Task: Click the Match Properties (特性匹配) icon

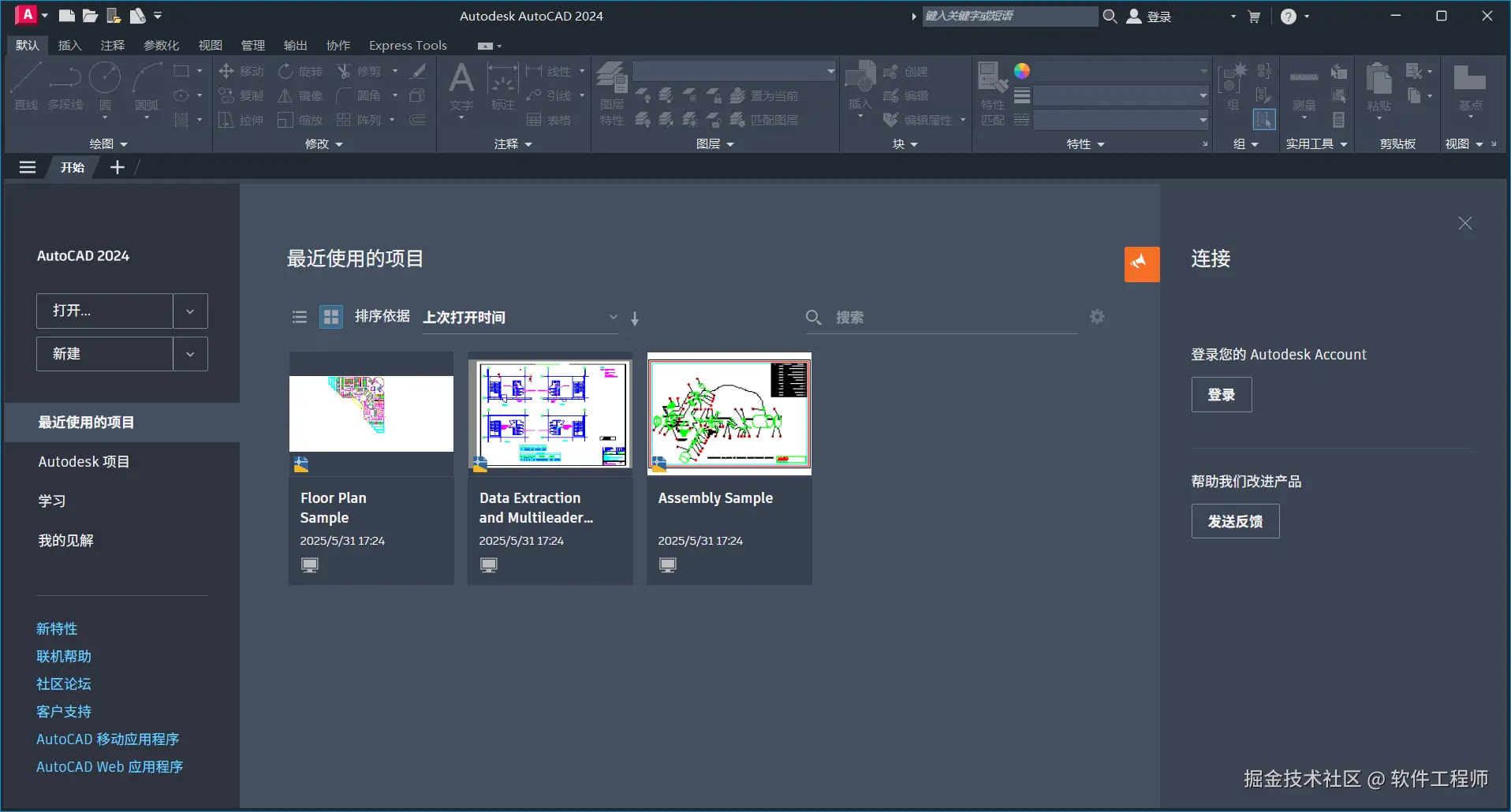Action: 992,93
